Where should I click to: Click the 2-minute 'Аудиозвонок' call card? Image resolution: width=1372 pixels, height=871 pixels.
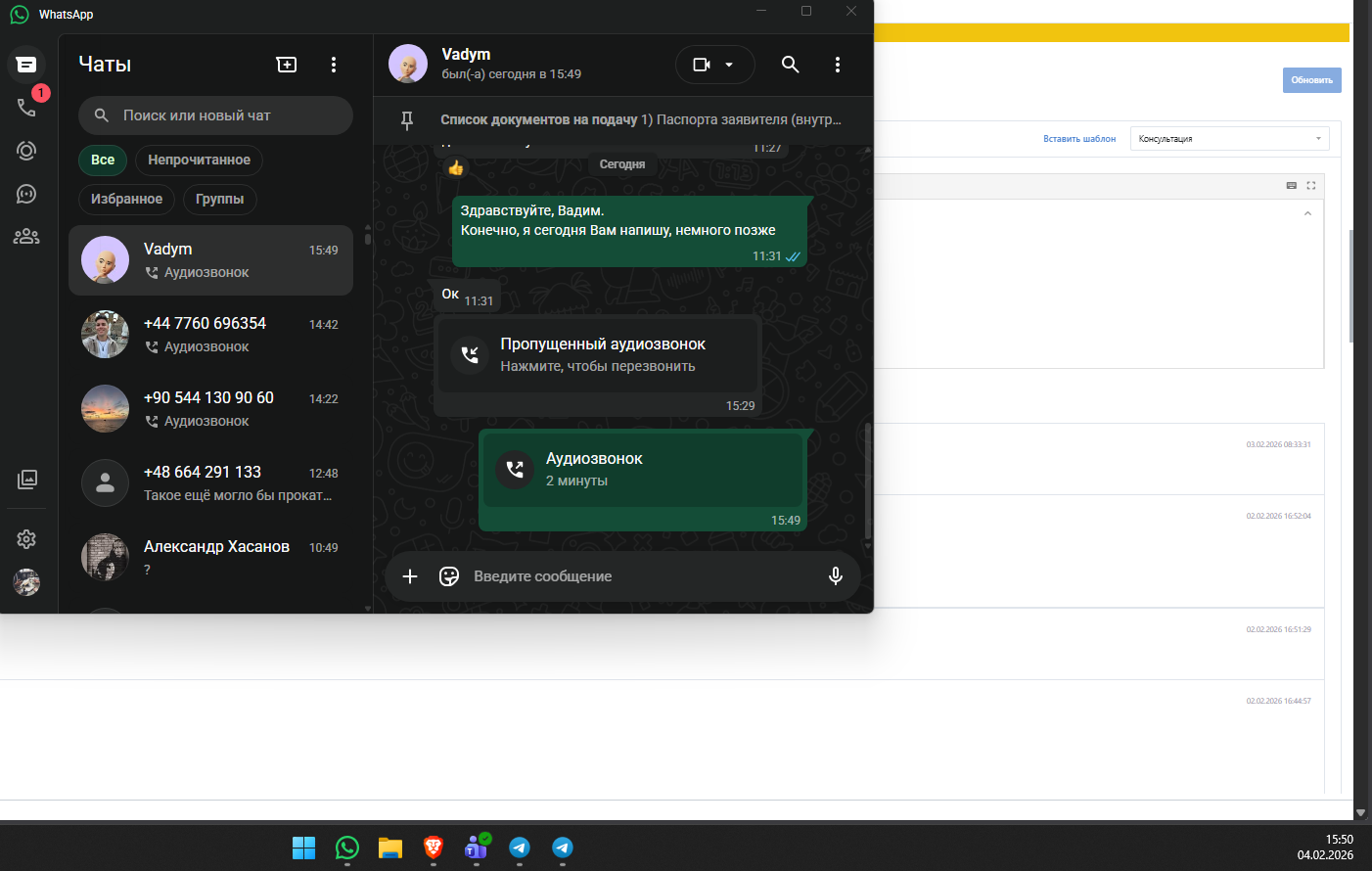click(643, 470)
